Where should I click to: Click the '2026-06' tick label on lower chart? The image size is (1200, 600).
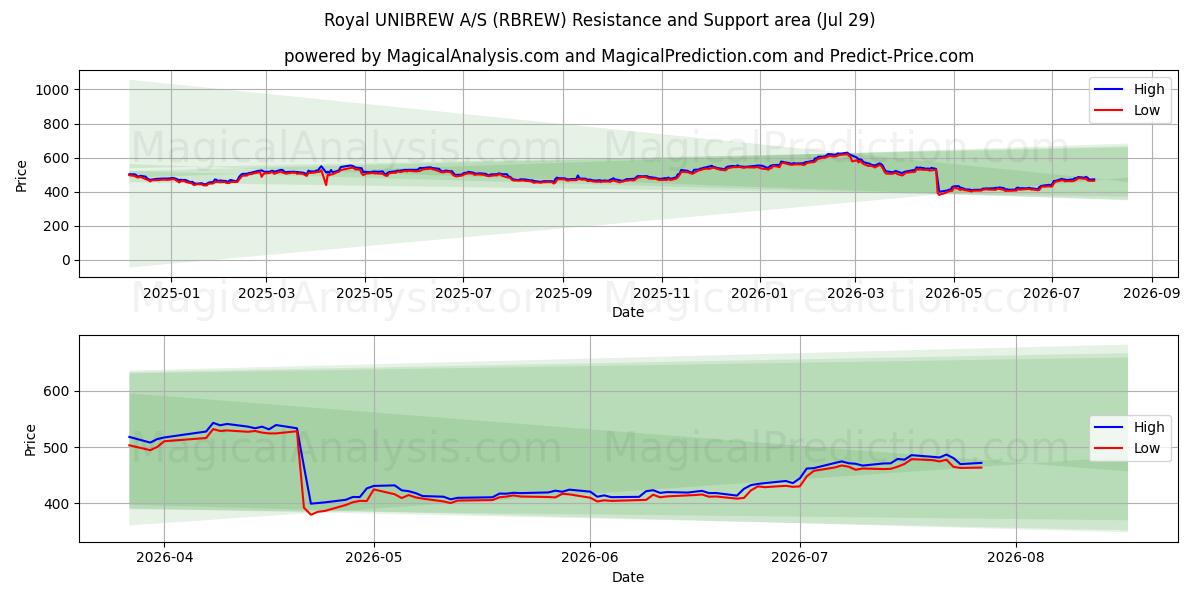point(590,559)
